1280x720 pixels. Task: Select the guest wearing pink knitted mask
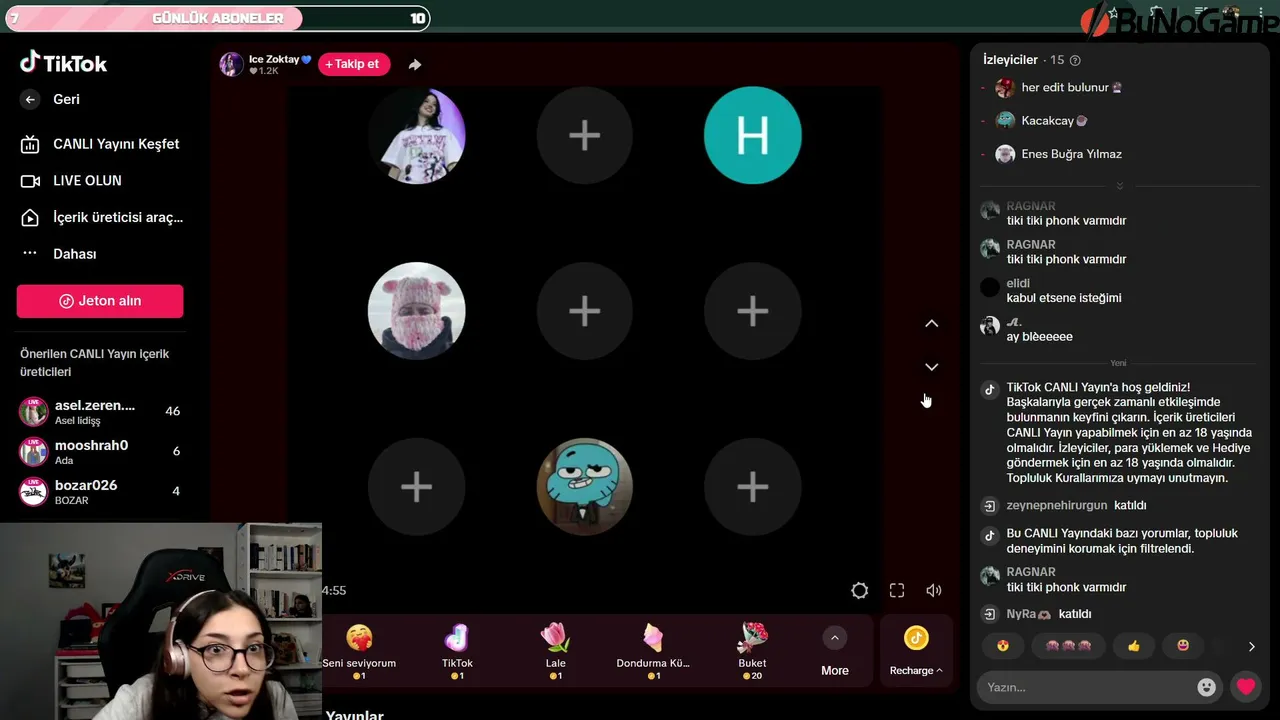[x=417, y=311]
